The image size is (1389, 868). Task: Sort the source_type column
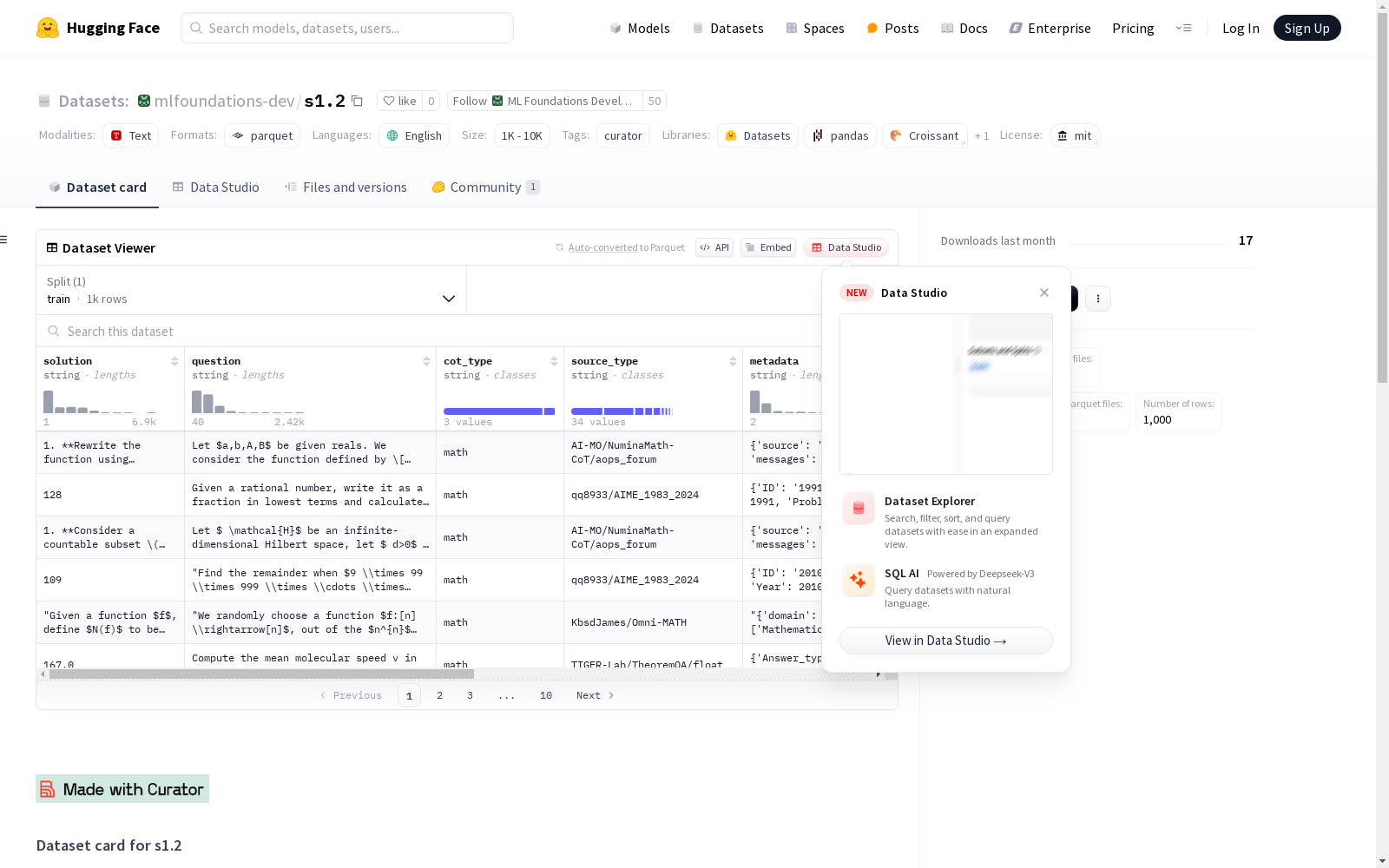coord(733,361)
